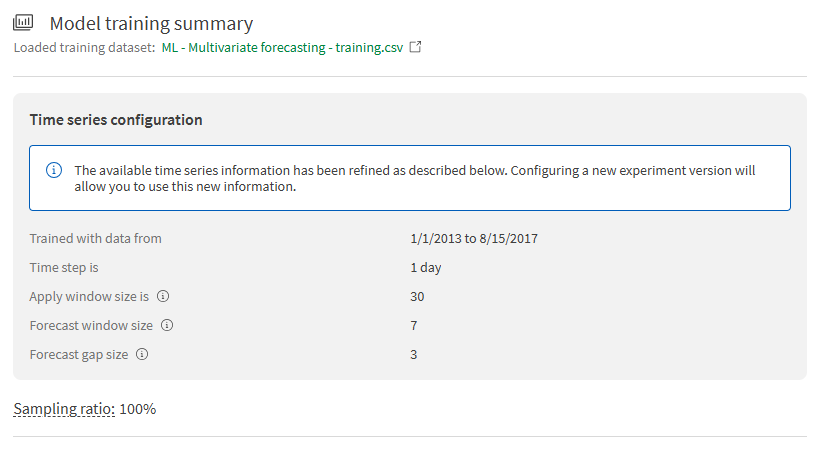Click the info icon next to Forecast gap size
Image resolution: width=822 pixels, height=450 pixels.
click(x=142, y=354)
